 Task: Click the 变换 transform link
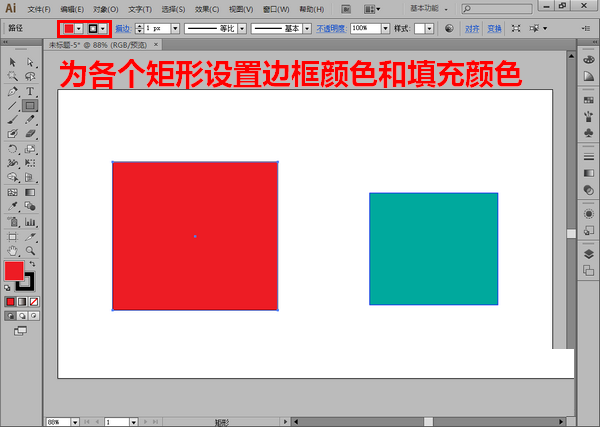(x=494, y=29)
